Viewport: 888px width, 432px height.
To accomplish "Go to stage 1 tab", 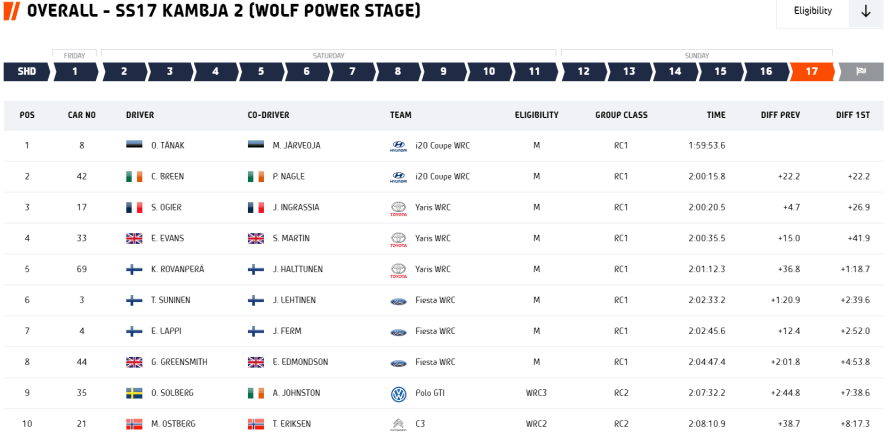I will [74, 72].
